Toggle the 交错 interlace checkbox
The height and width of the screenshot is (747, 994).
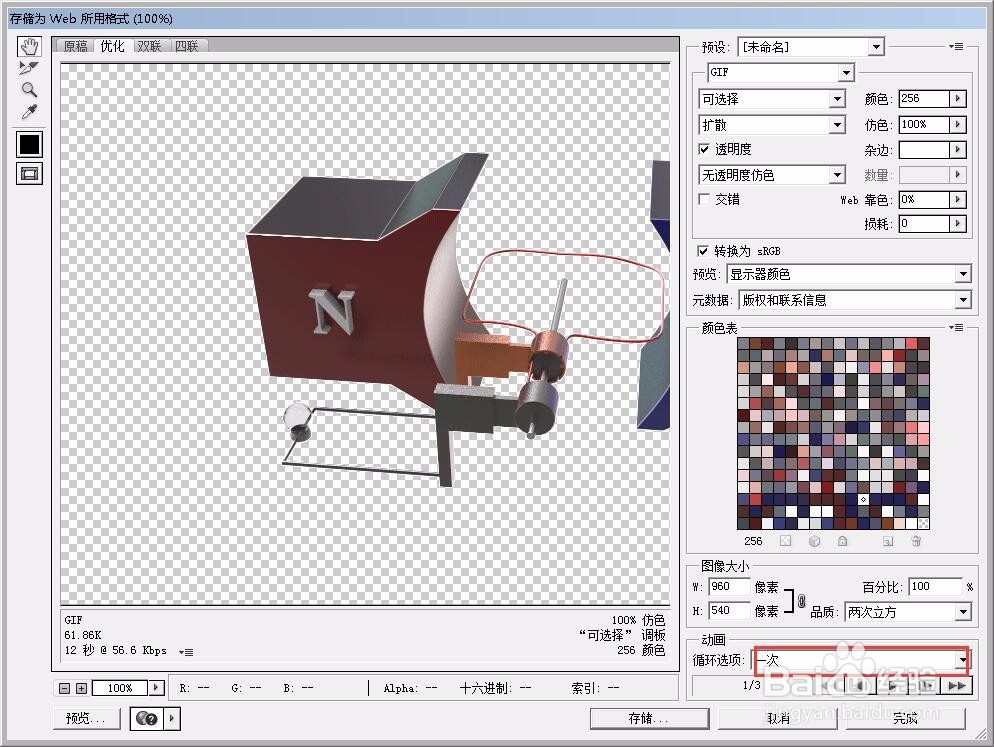(x=705, y=199)
